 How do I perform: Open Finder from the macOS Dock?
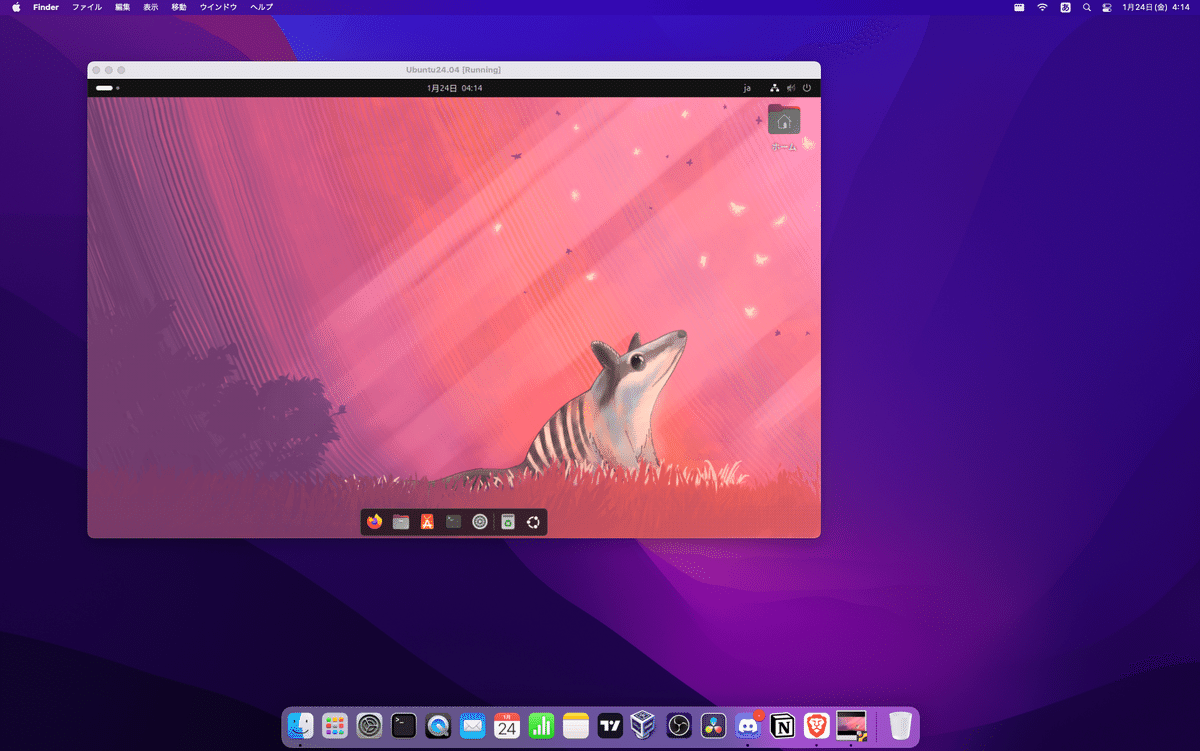[x=301, y=725]
